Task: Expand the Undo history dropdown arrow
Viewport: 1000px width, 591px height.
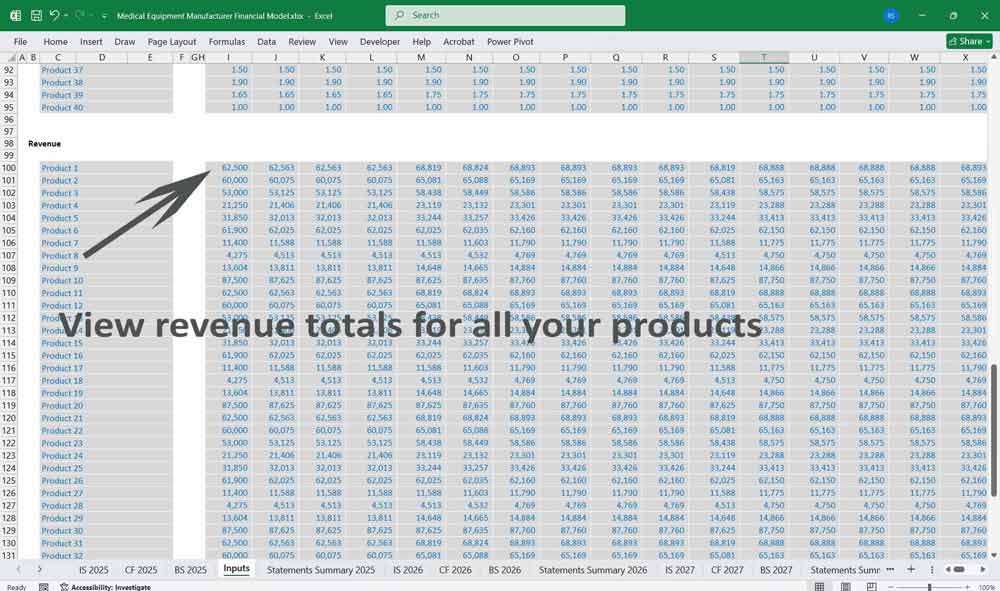Action: [66, 16]
